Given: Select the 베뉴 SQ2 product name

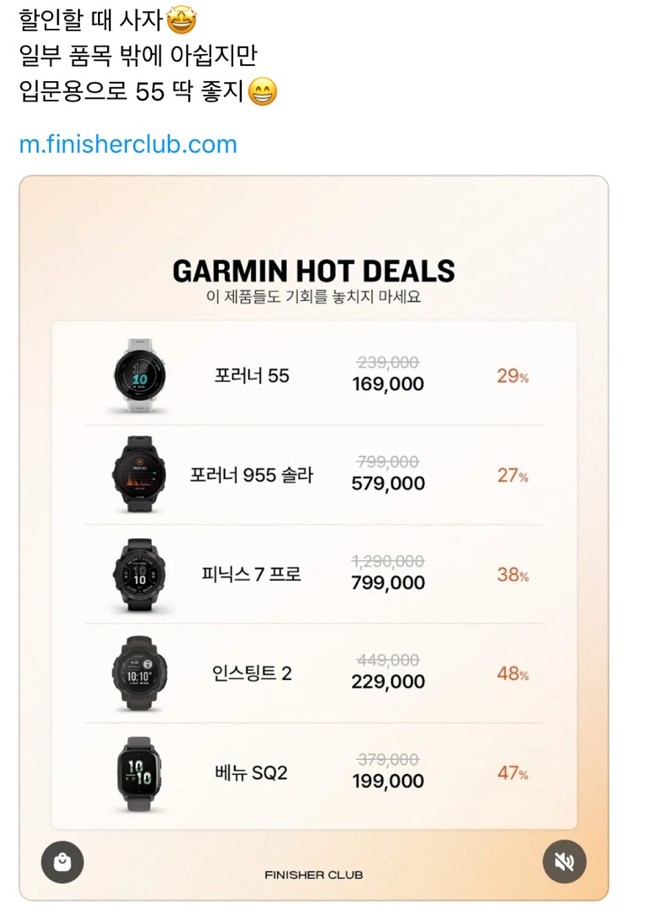Looking at the screenshot, I should (x=251, y=773).
